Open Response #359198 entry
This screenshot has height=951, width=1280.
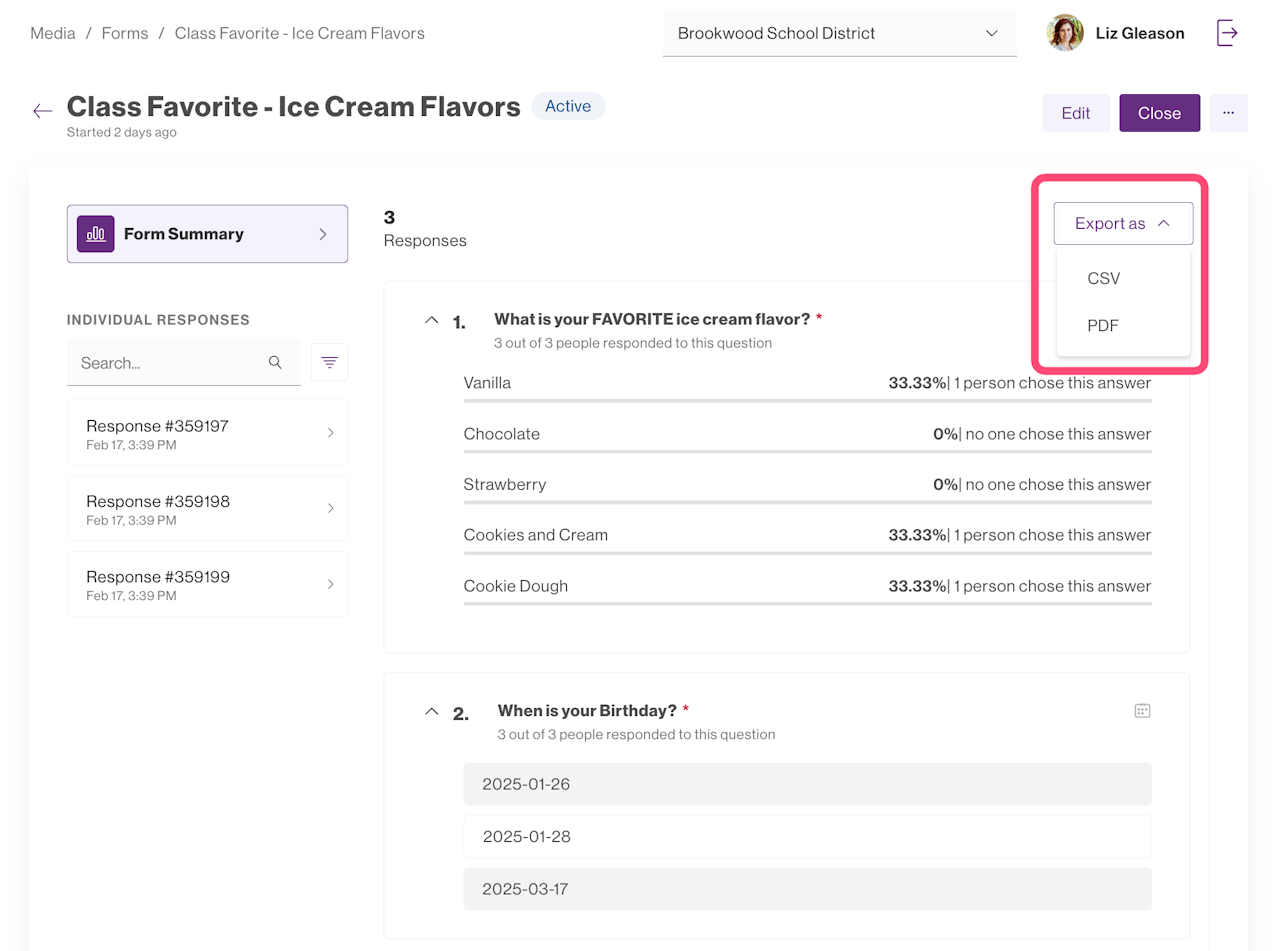(x=207, y=508)
